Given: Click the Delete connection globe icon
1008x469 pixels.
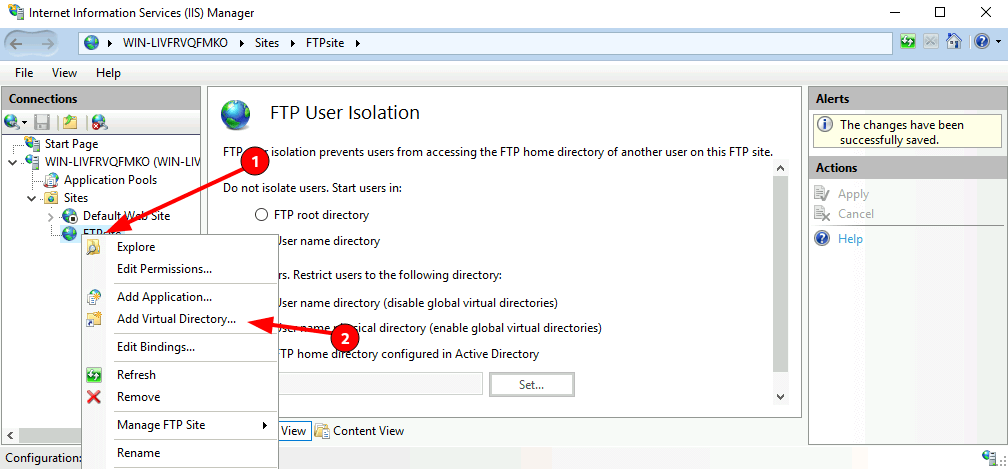Looking at the screenshot, I should coord(99,121).
